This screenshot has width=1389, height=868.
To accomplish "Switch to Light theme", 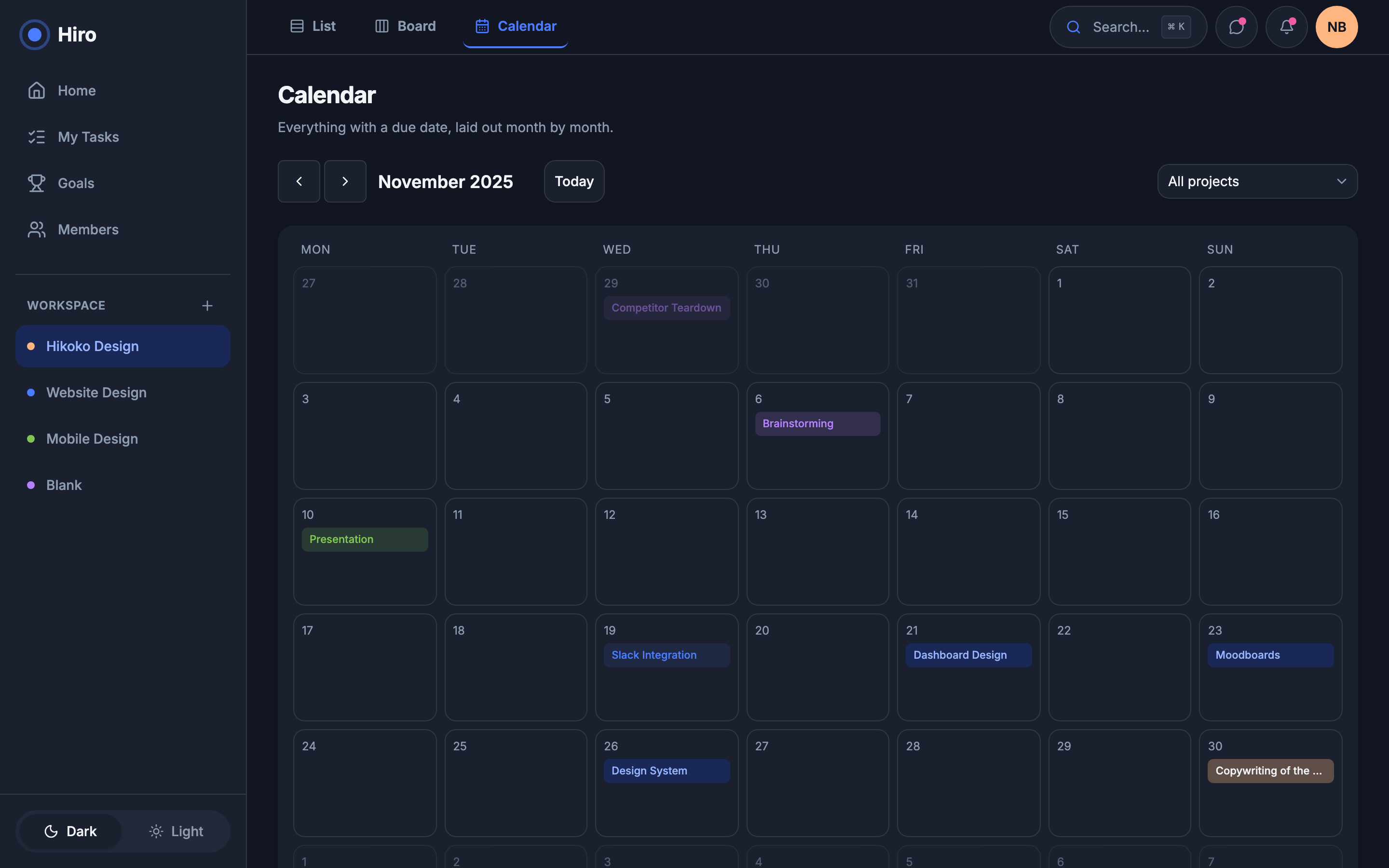I will (176, 831).
